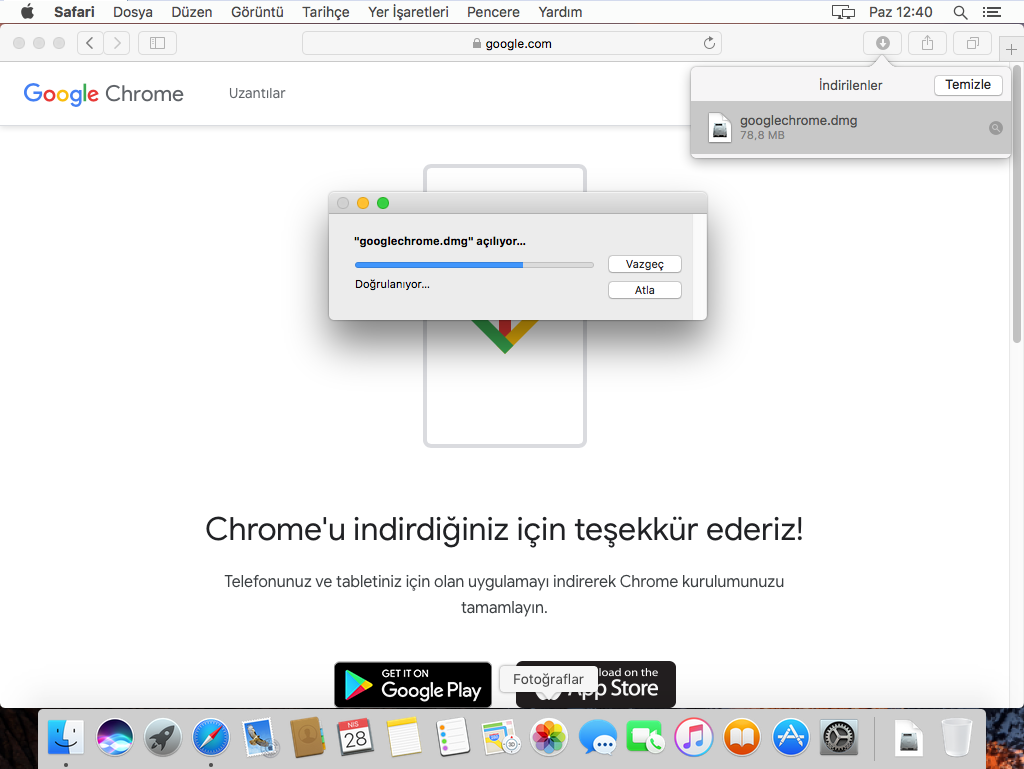
Task: Select the googlechrome.dmg filename text
Action: (x=798, y=120)
